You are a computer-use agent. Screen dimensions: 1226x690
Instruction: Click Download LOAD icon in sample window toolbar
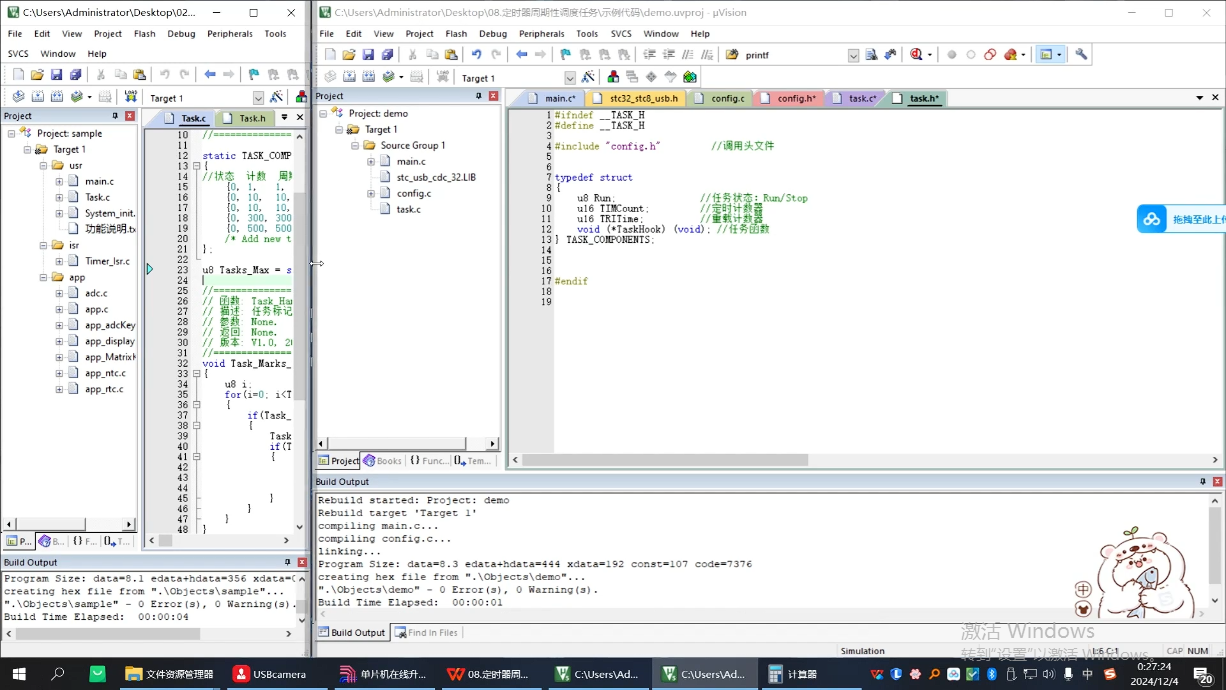pos(131,97)
